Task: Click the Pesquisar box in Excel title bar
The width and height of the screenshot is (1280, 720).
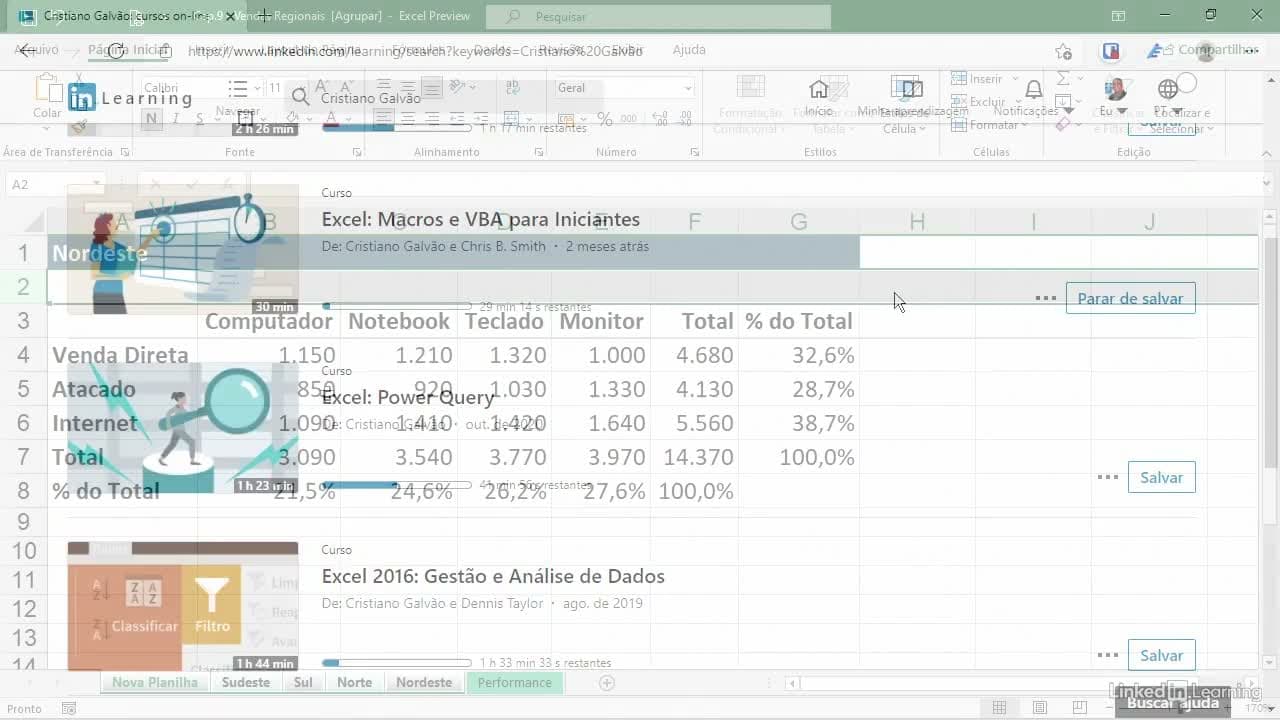Action: click(x=658, y=16)
